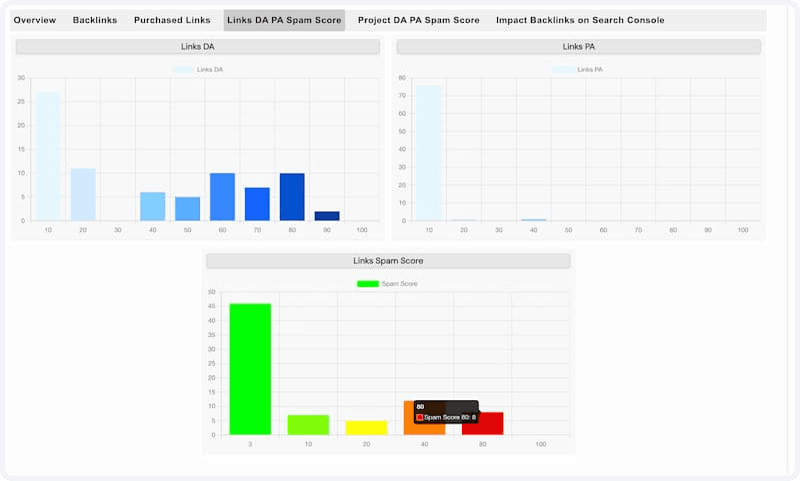Screen dimensions: 800x481
Task: Click the Links DA bar at 60
Action: coord(222,197)
